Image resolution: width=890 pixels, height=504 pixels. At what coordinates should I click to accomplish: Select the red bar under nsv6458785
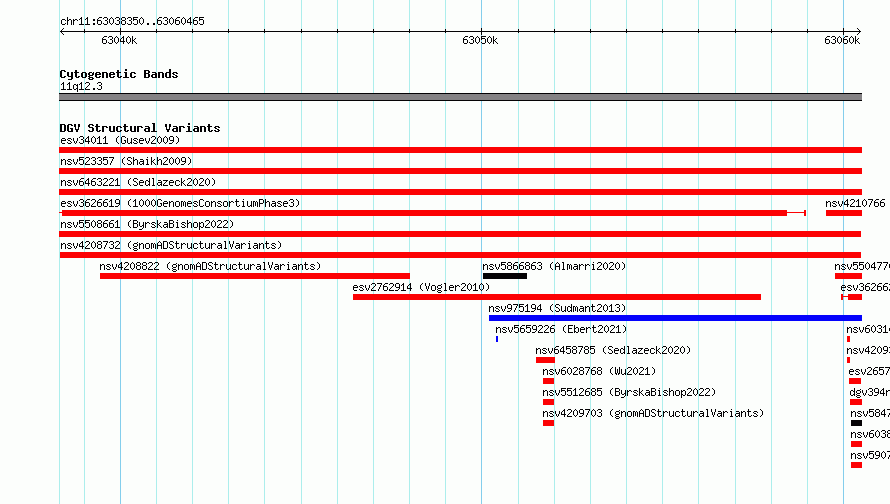545,360
